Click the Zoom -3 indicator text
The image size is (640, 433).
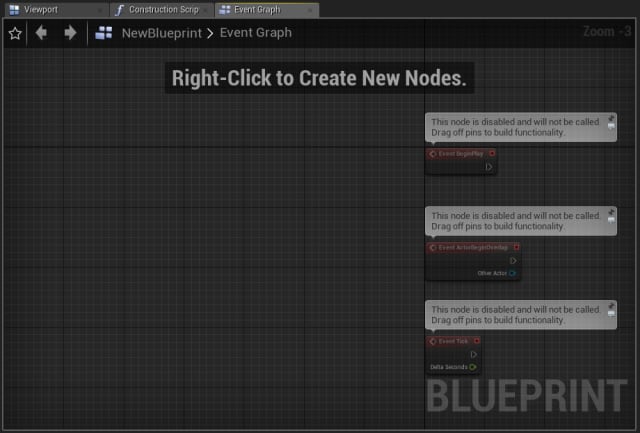pyautogui.click(x=607, y=31)
